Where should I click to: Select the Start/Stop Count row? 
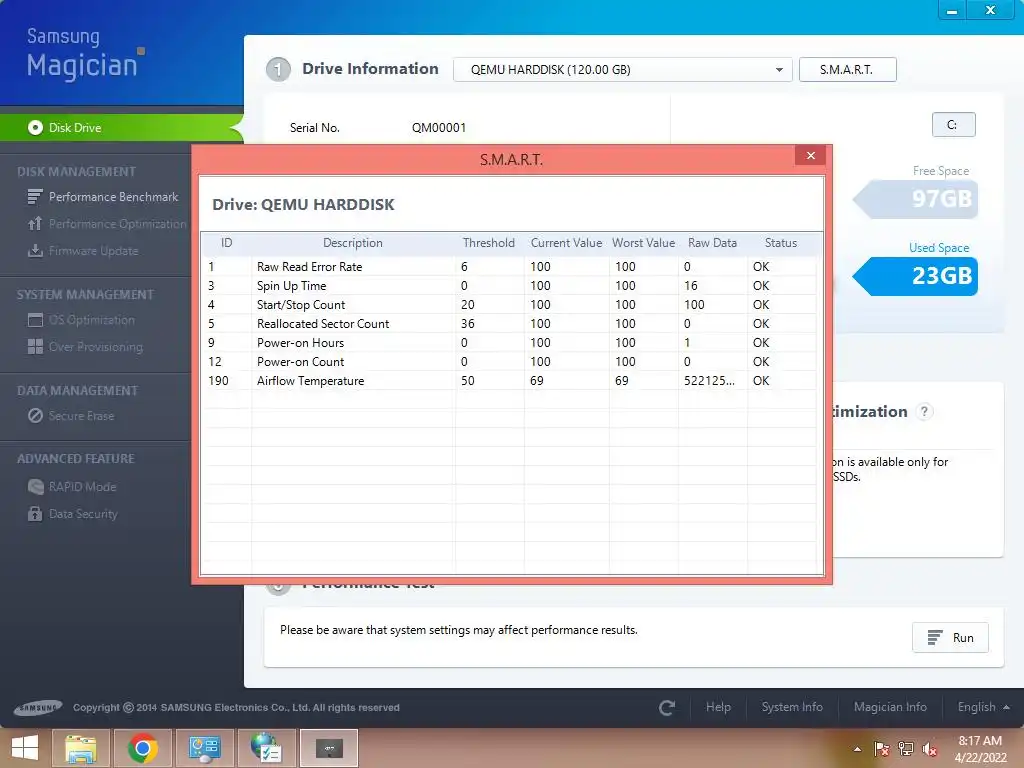[509, 304]
